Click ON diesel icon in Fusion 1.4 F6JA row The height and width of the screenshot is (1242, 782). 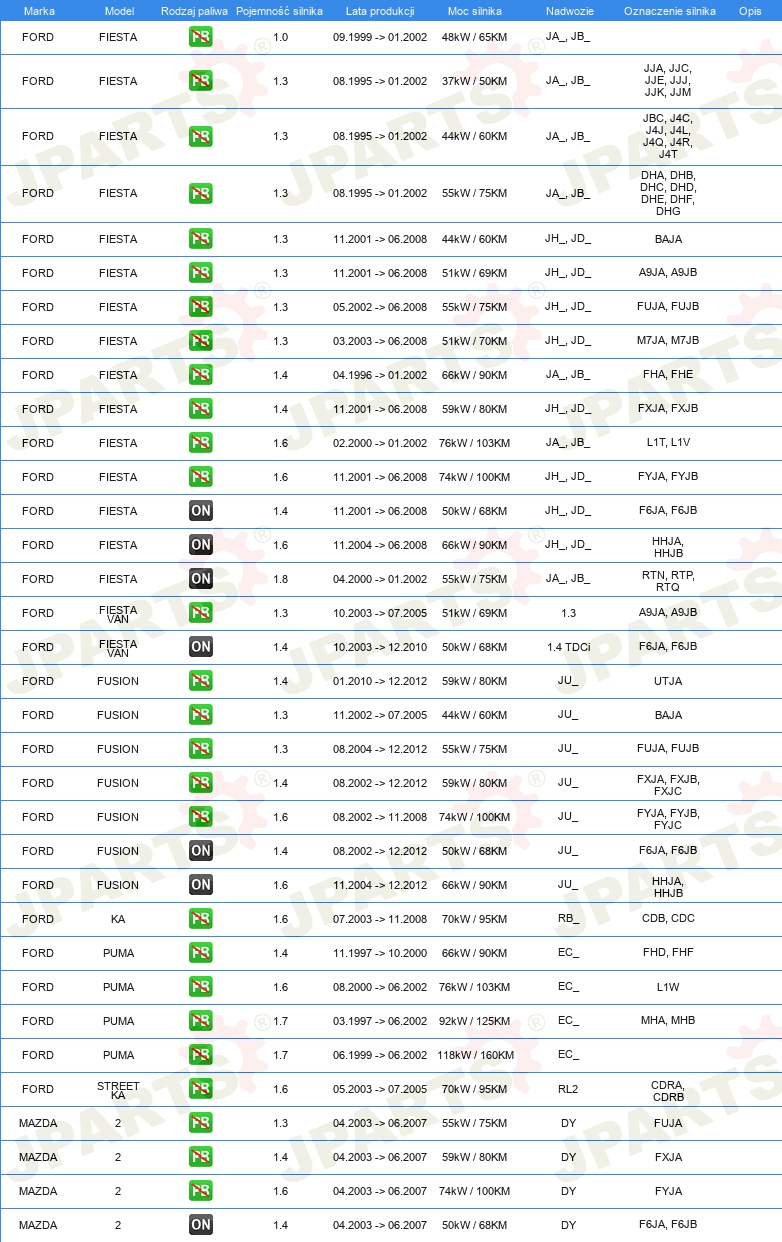pos(201,851)
